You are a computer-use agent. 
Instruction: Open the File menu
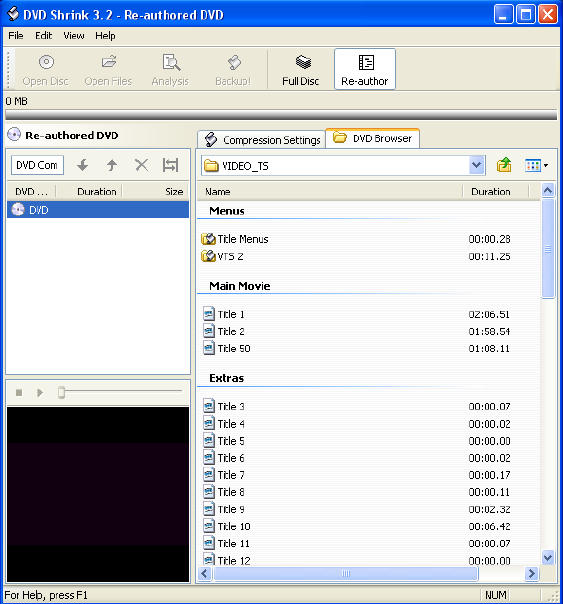pyautogui.click(x=16, y=35)
